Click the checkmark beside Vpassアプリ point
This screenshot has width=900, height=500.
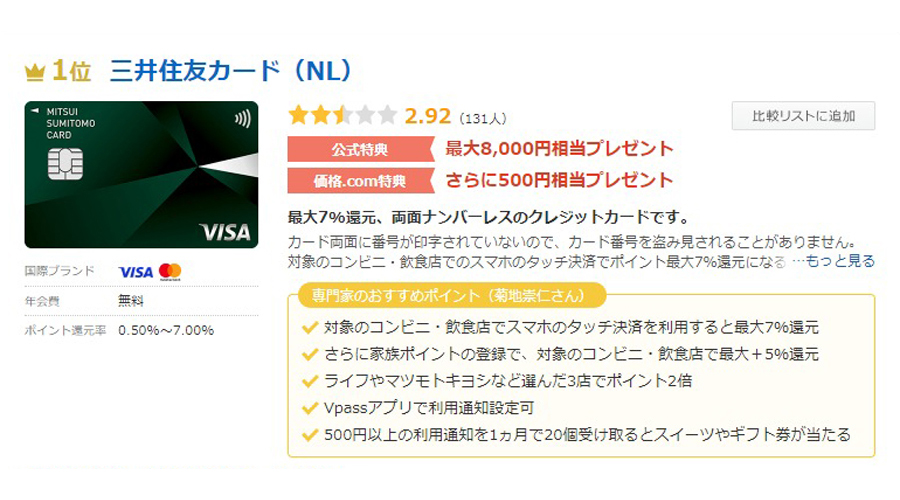310,408
